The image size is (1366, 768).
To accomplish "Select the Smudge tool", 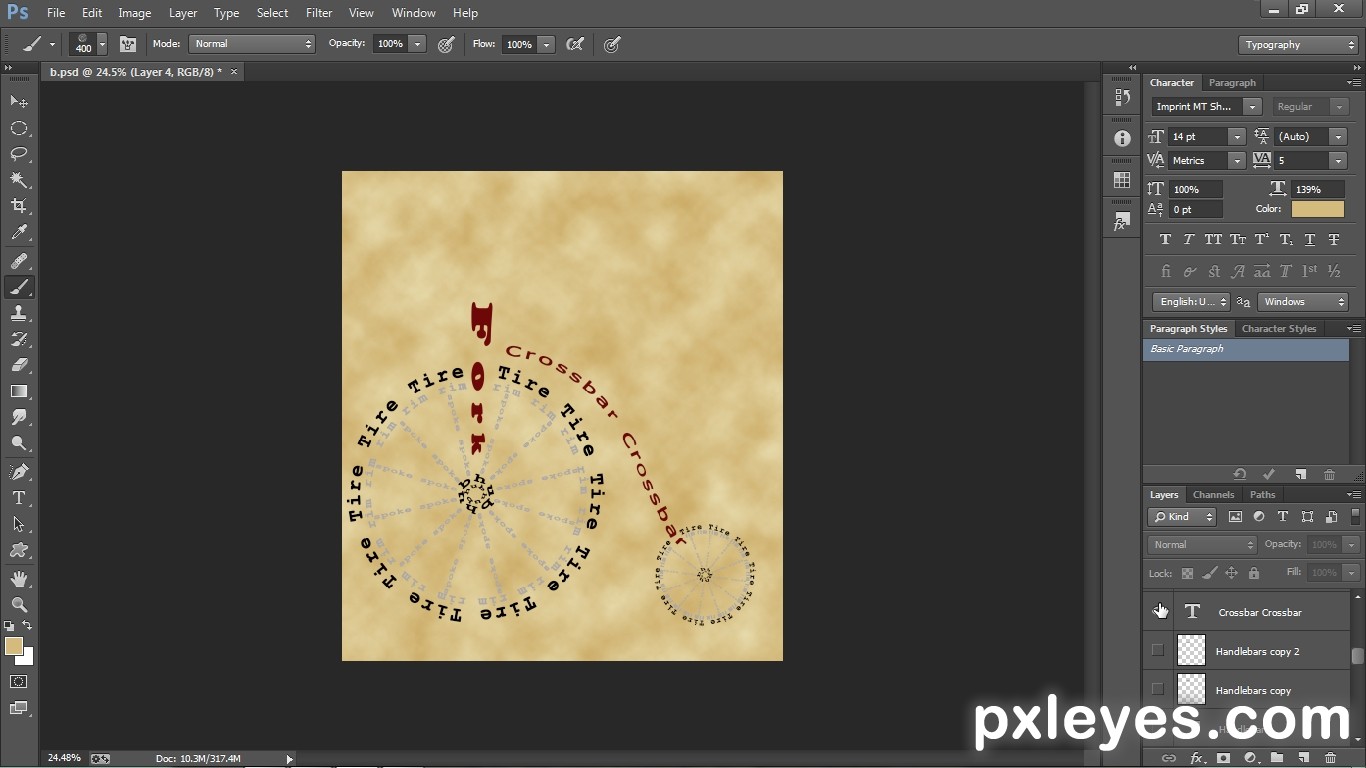I will pos(19,417).
